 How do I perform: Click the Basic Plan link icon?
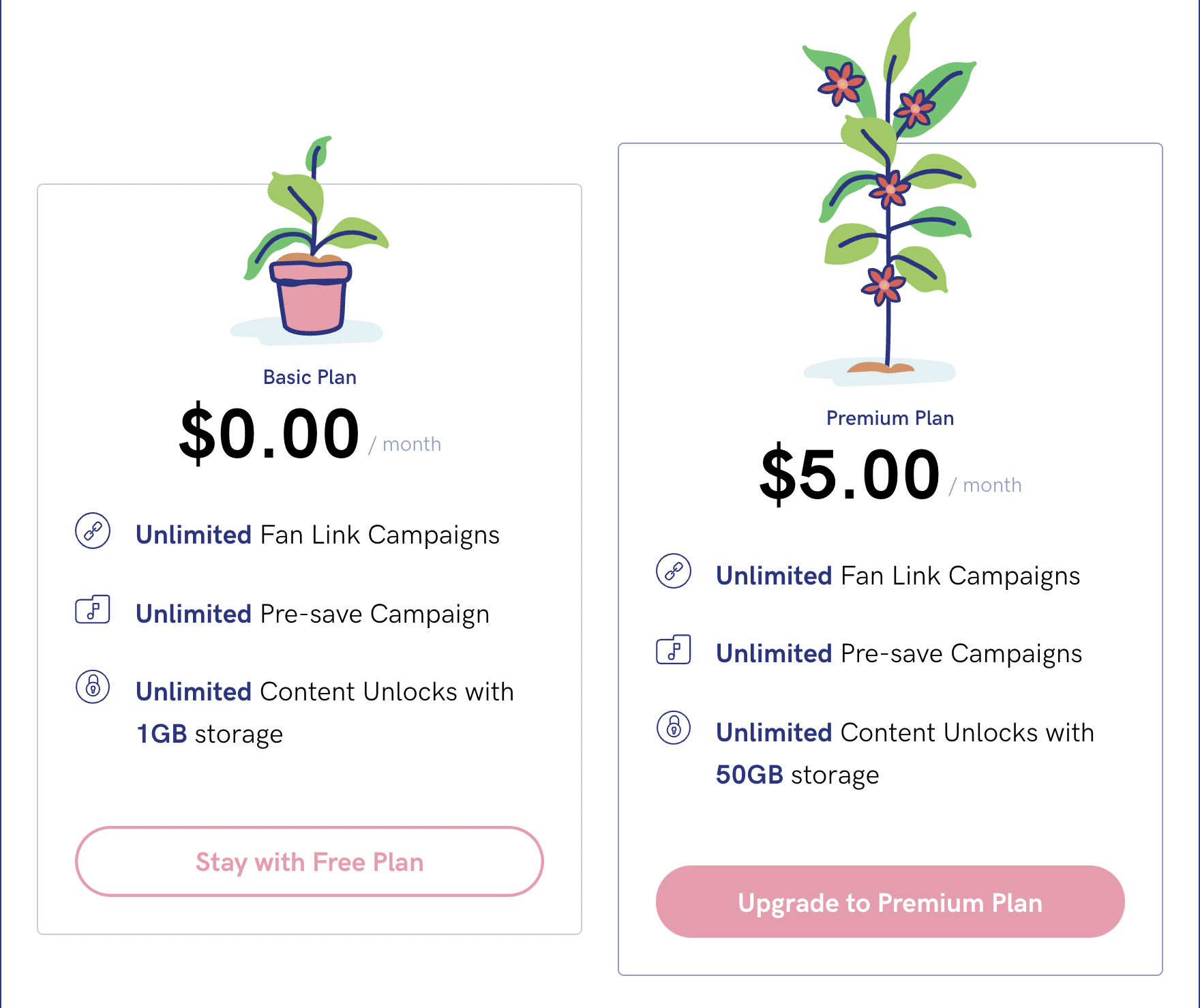pyautogui.click(x=93, y=531)
